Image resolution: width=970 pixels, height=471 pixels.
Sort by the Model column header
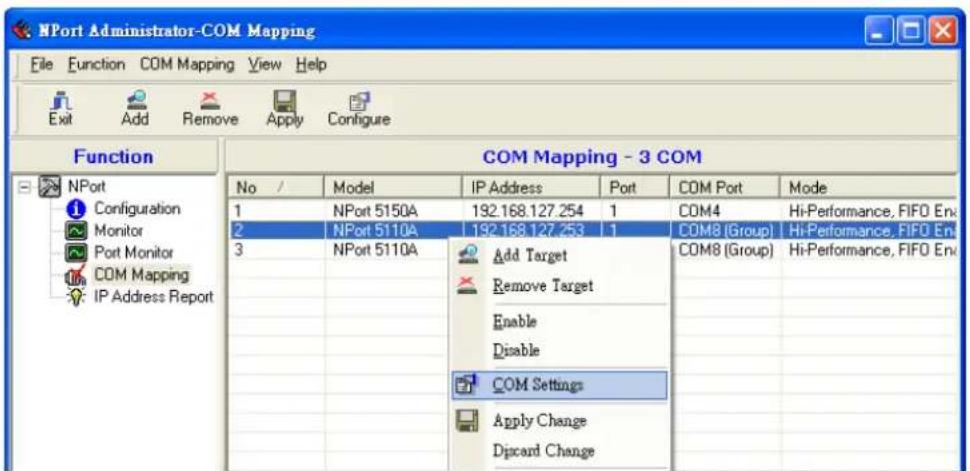click(393, 187)
